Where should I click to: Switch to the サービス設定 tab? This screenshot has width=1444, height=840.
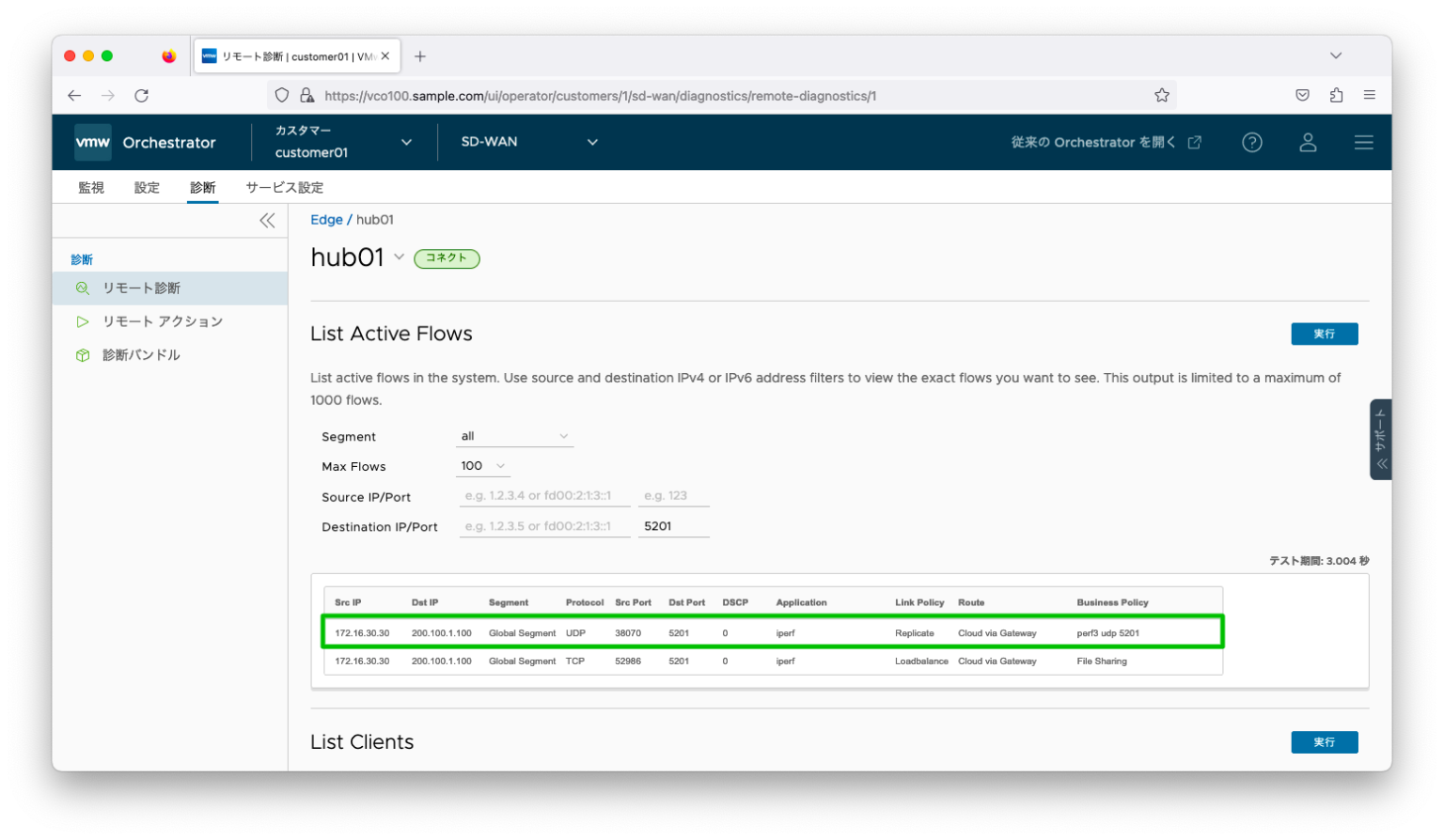pyautogui.click(x=283, y=187)
